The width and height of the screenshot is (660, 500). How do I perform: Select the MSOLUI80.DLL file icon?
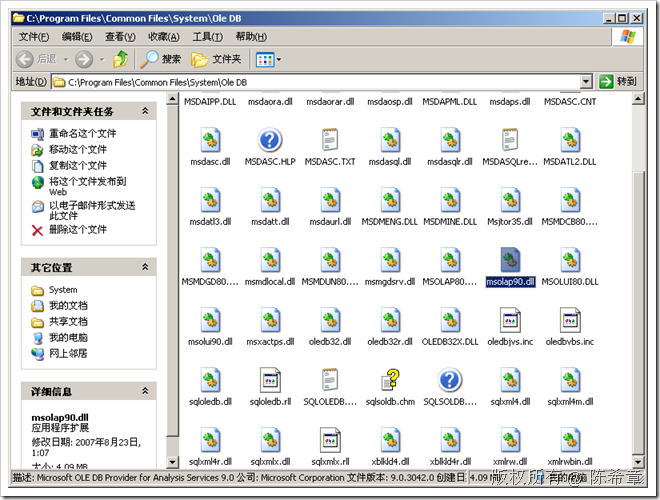pyautogui.click(x=570, y=260)
